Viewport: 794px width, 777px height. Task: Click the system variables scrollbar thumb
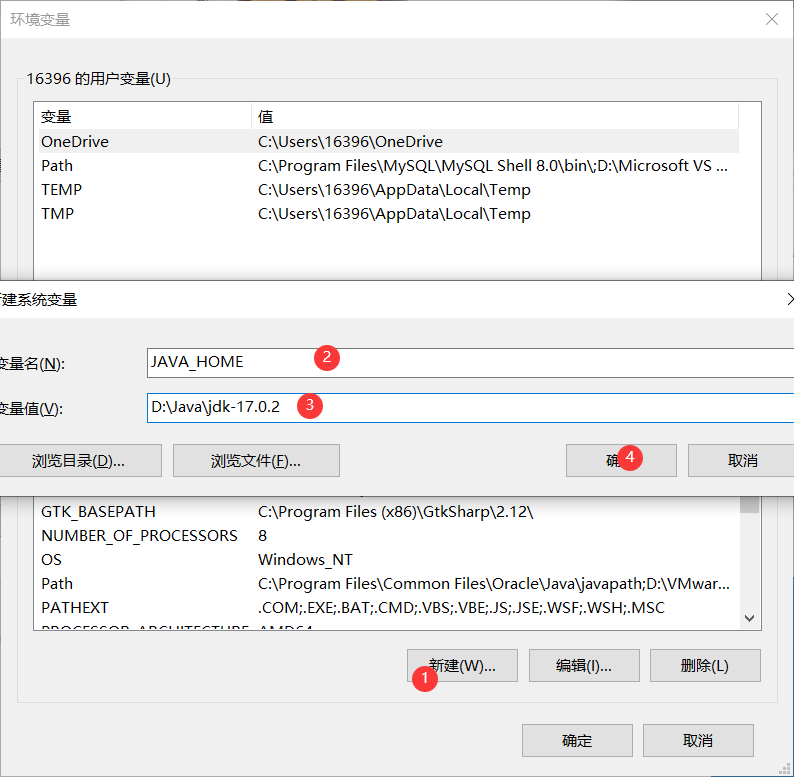coord(749,505)
